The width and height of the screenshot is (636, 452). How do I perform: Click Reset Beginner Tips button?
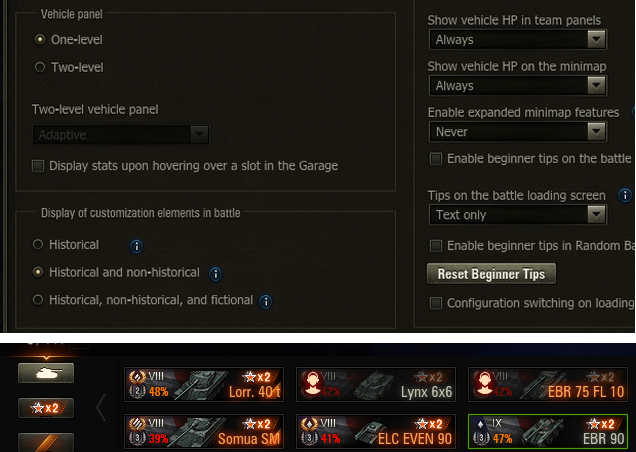(491, 274)
